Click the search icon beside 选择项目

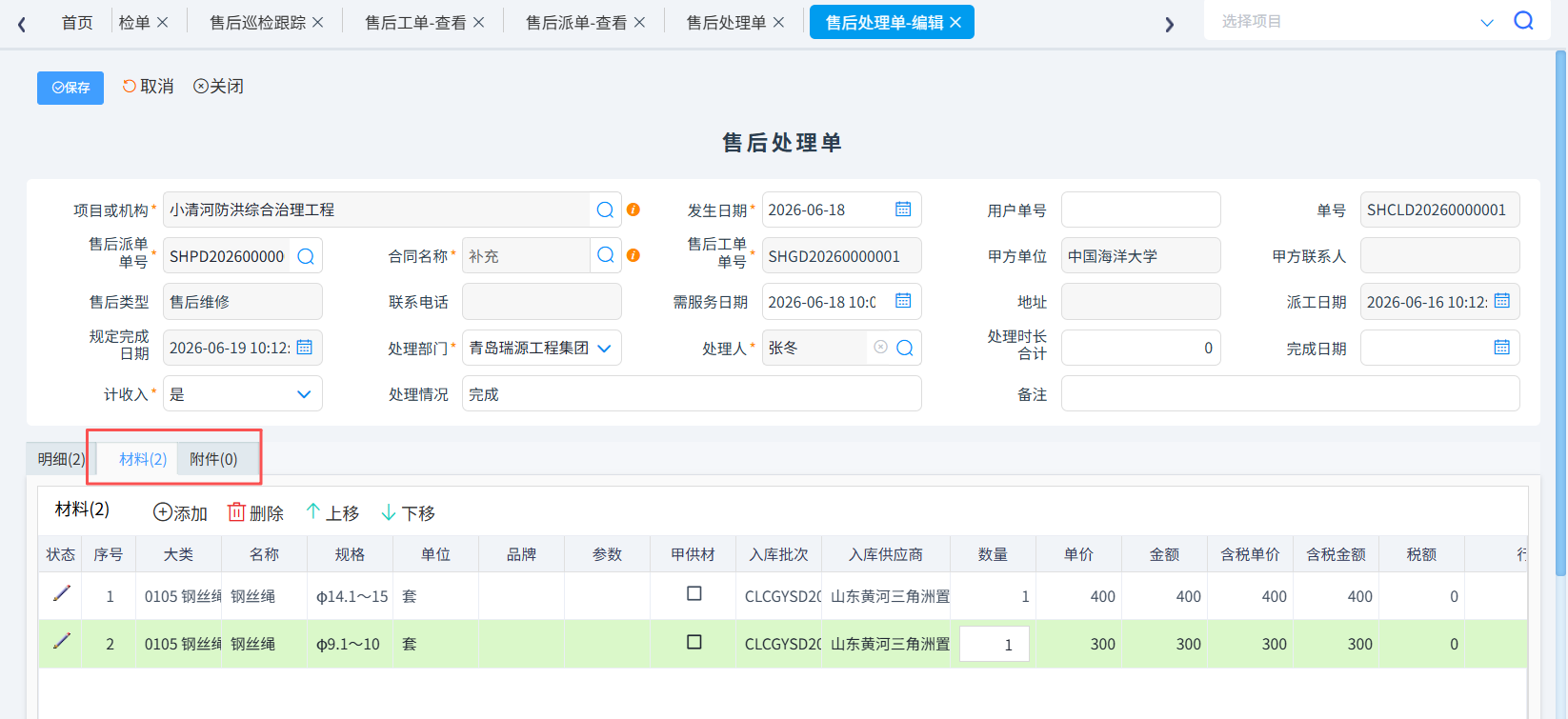click(x=1524, y=21)
